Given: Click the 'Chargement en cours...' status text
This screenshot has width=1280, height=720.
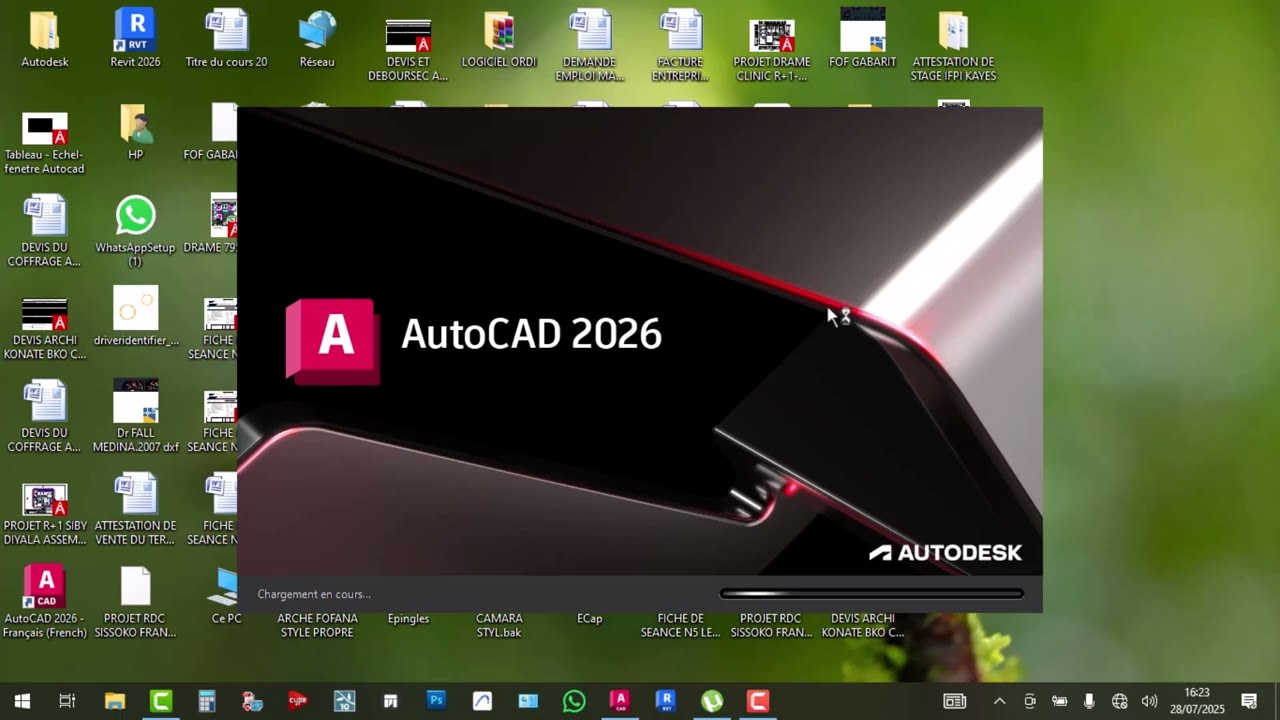Looking at the screenshot, I should (x=314, y=594).
